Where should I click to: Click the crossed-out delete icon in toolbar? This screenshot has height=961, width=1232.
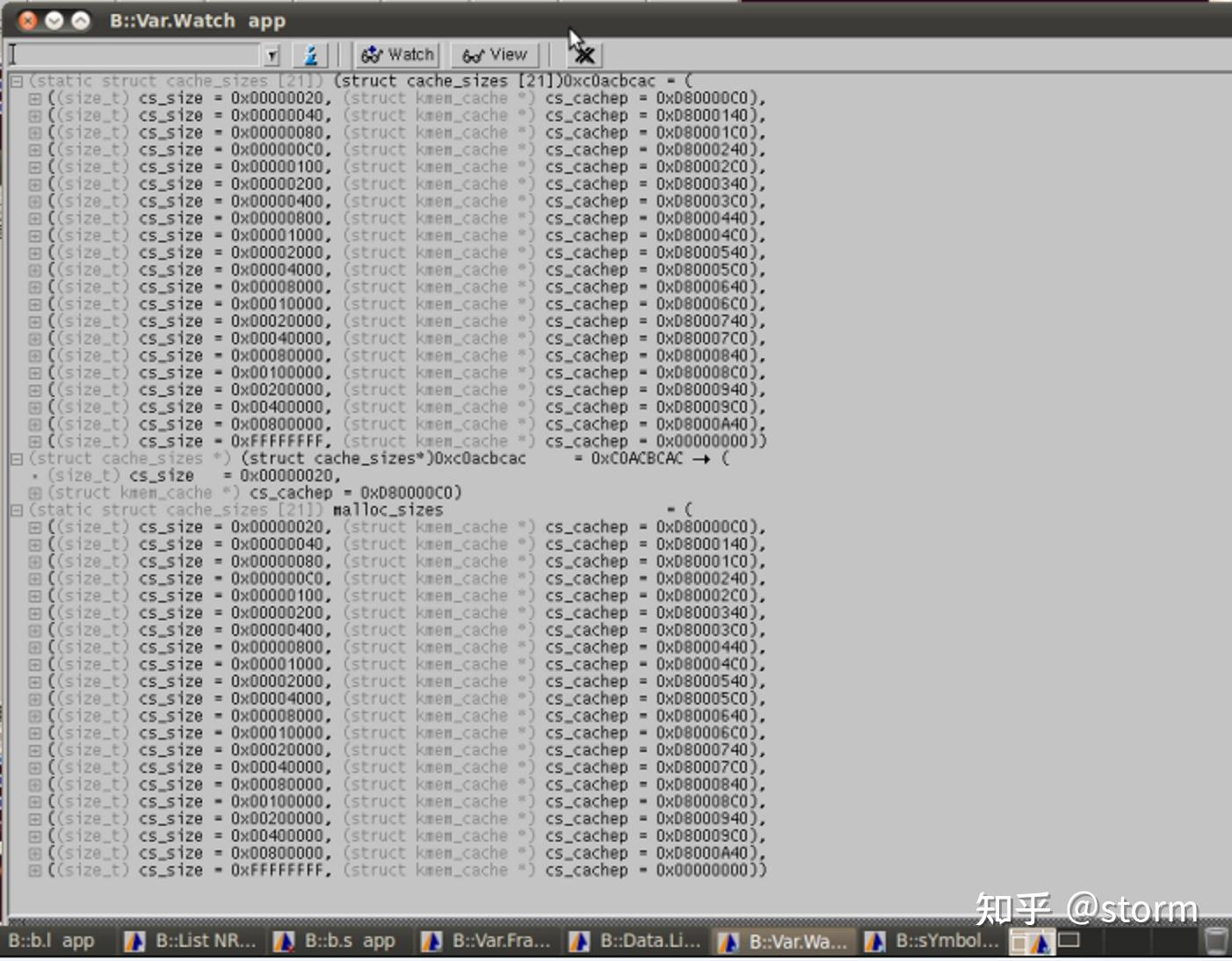click(x=583, y=54)
